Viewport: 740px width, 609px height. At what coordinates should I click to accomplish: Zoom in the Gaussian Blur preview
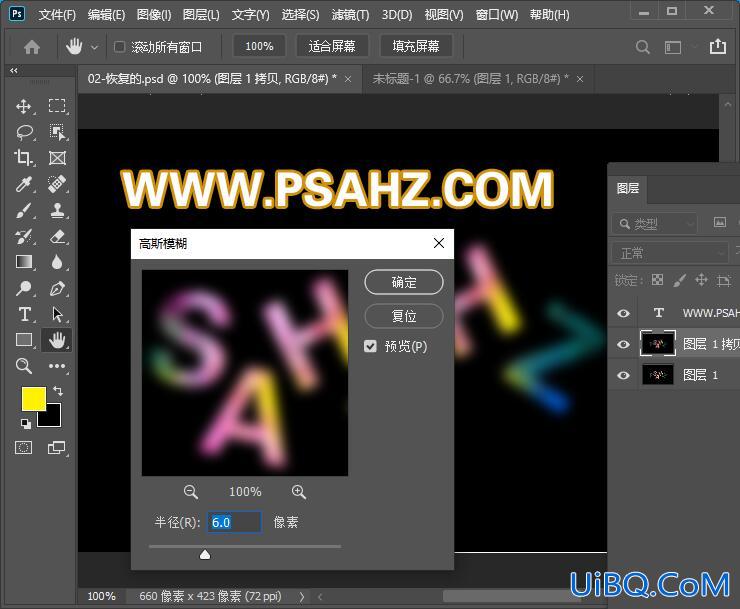299,492
